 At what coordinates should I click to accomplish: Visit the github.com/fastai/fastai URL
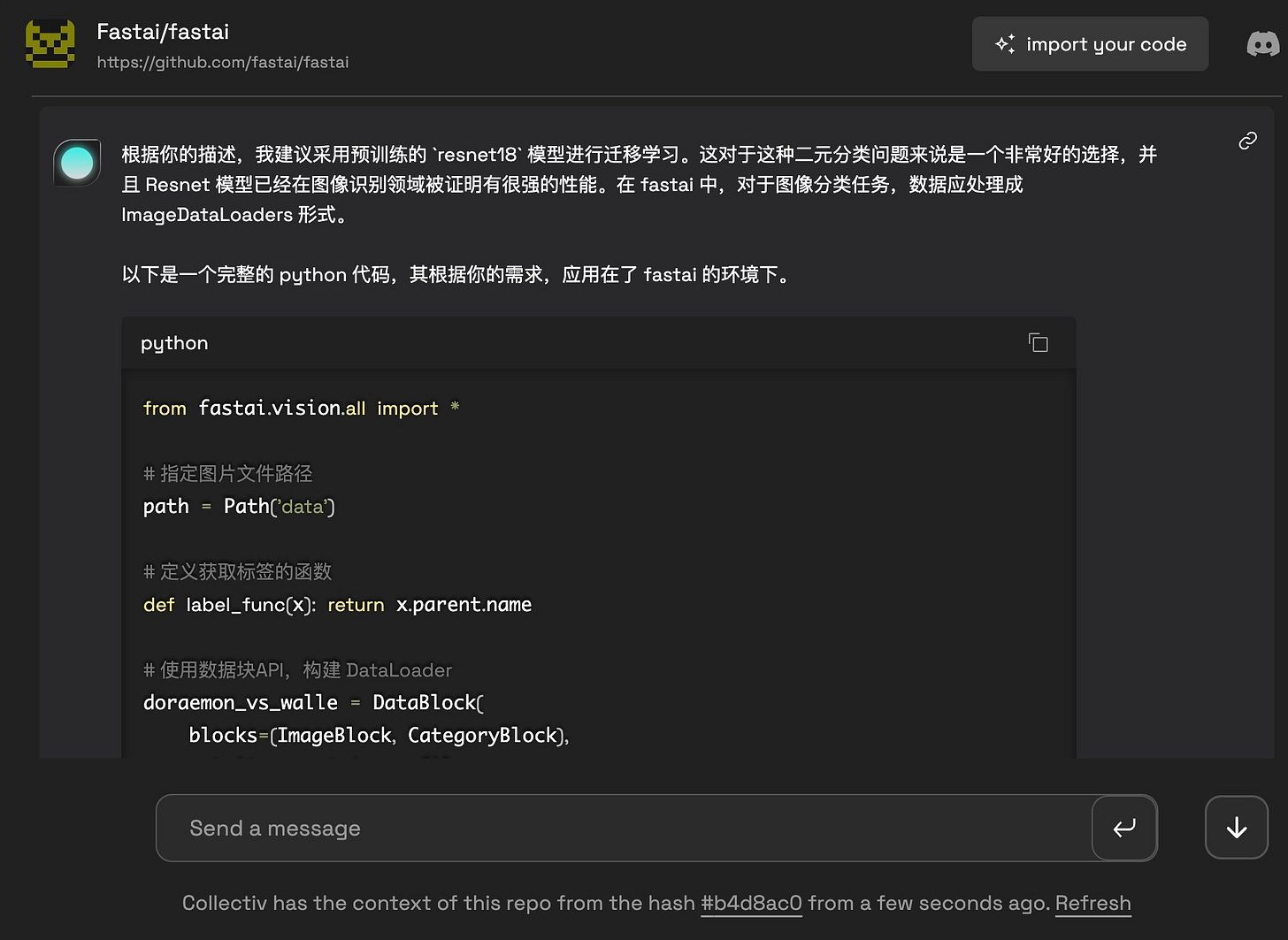pyautogui.click(x=223, y=62)
